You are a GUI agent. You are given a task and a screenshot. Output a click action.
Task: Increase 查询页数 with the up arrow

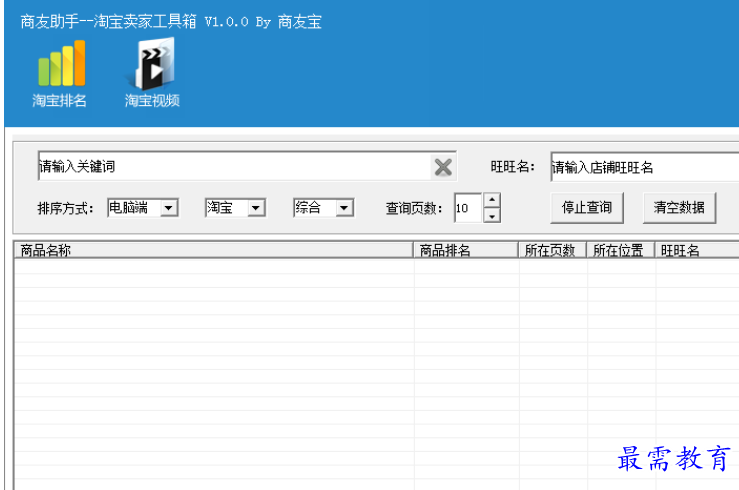tap(492, 200)
